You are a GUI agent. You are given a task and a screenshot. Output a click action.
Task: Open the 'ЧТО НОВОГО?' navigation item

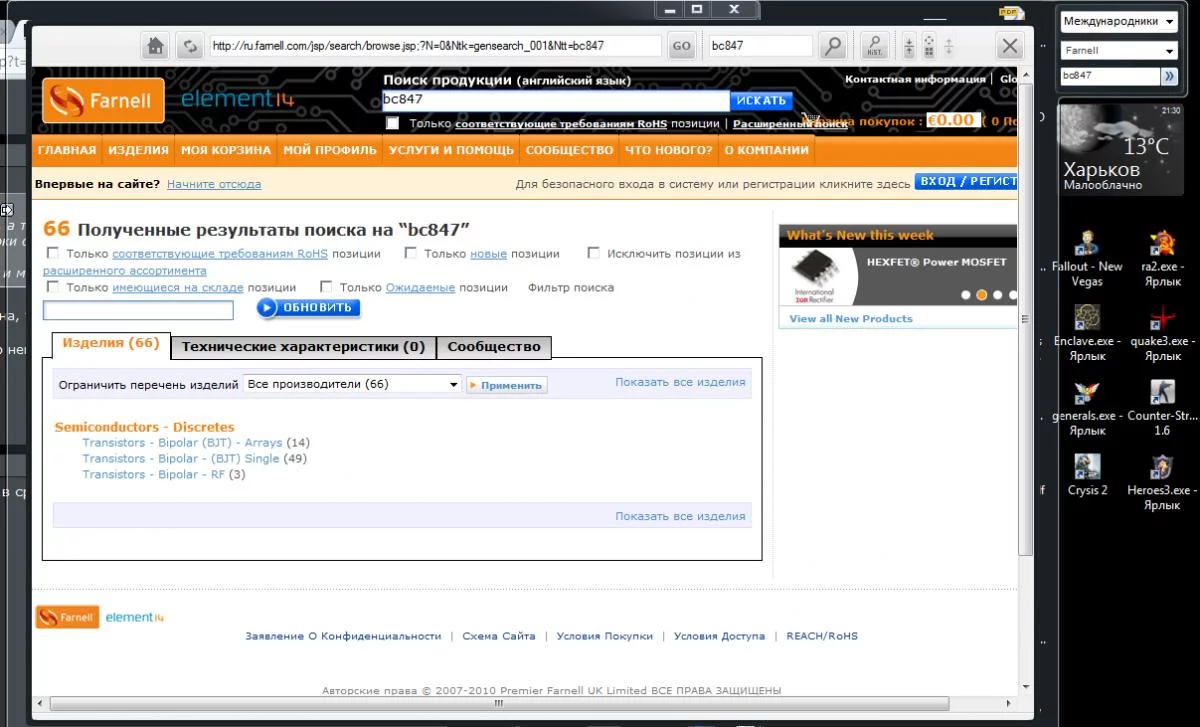(669, 150)
